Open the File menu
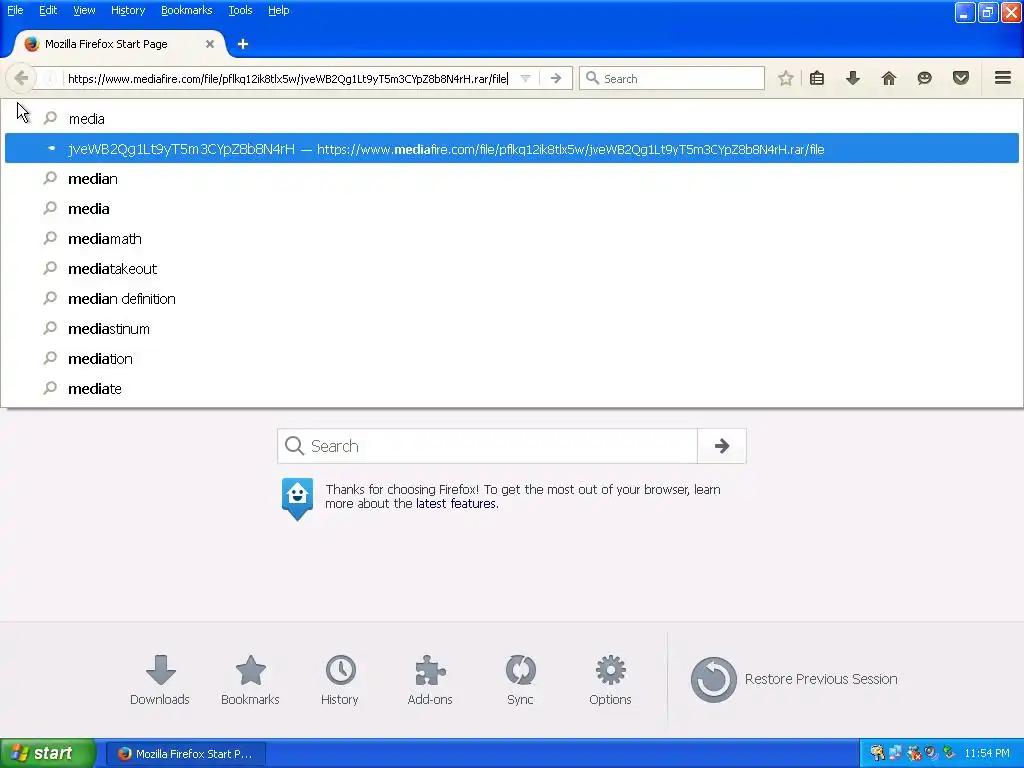The height and width of the screenshot is (768, 1024). (15, 10)
